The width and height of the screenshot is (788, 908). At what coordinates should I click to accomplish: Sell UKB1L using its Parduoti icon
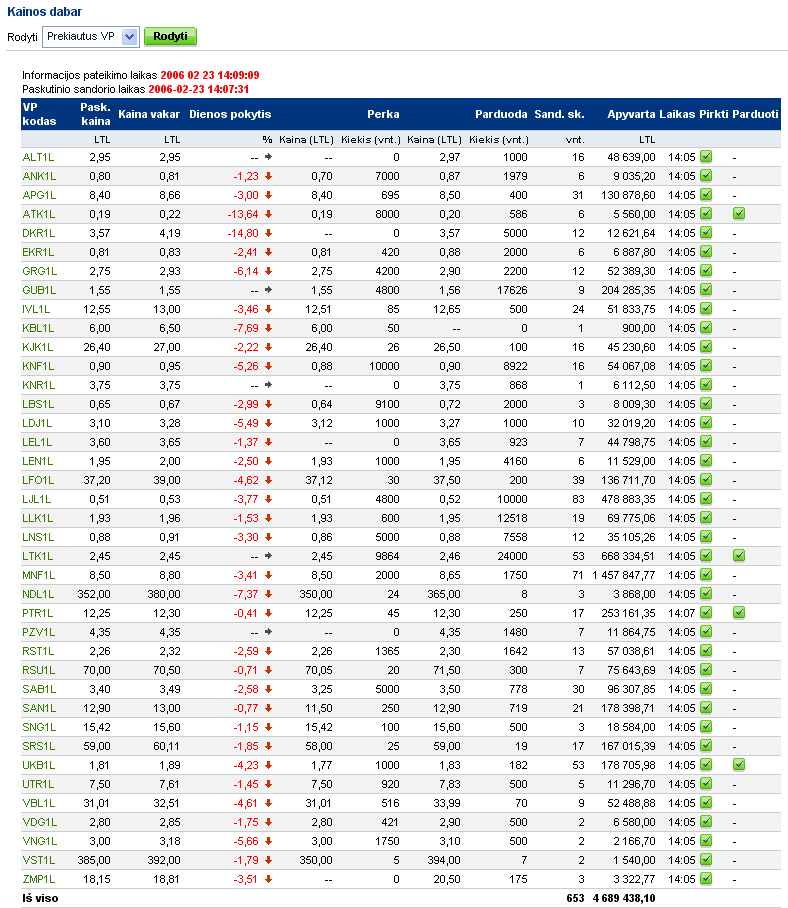(x=739, y=764)
